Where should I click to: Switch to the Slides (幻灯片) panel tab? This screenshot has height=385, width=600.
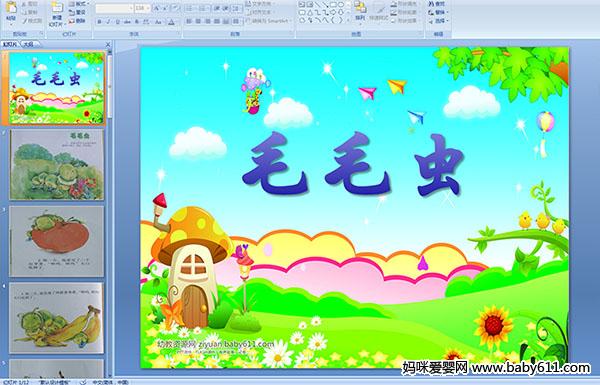click(x=10, y=44)
